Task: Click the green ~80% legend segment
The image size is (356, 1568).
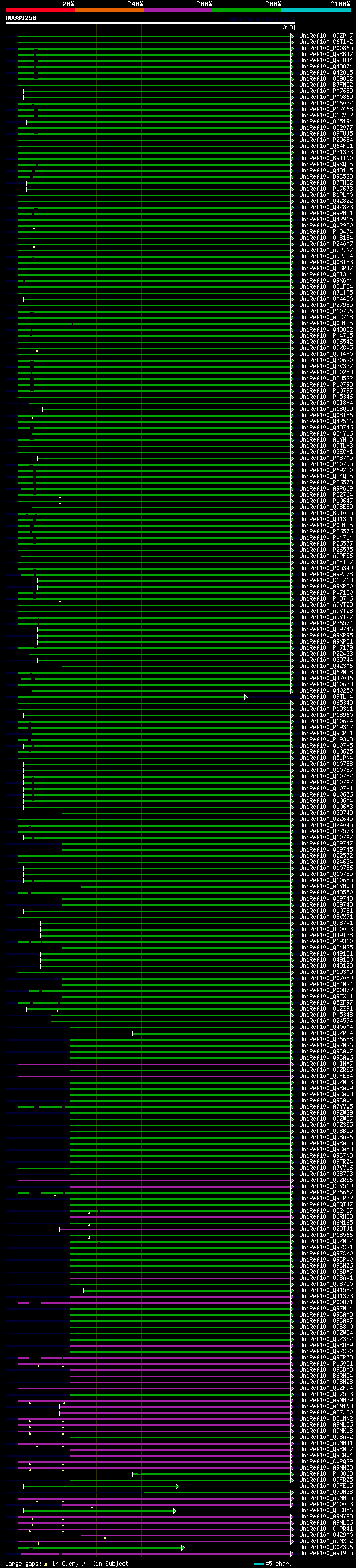Action: (x=247, y=10)
